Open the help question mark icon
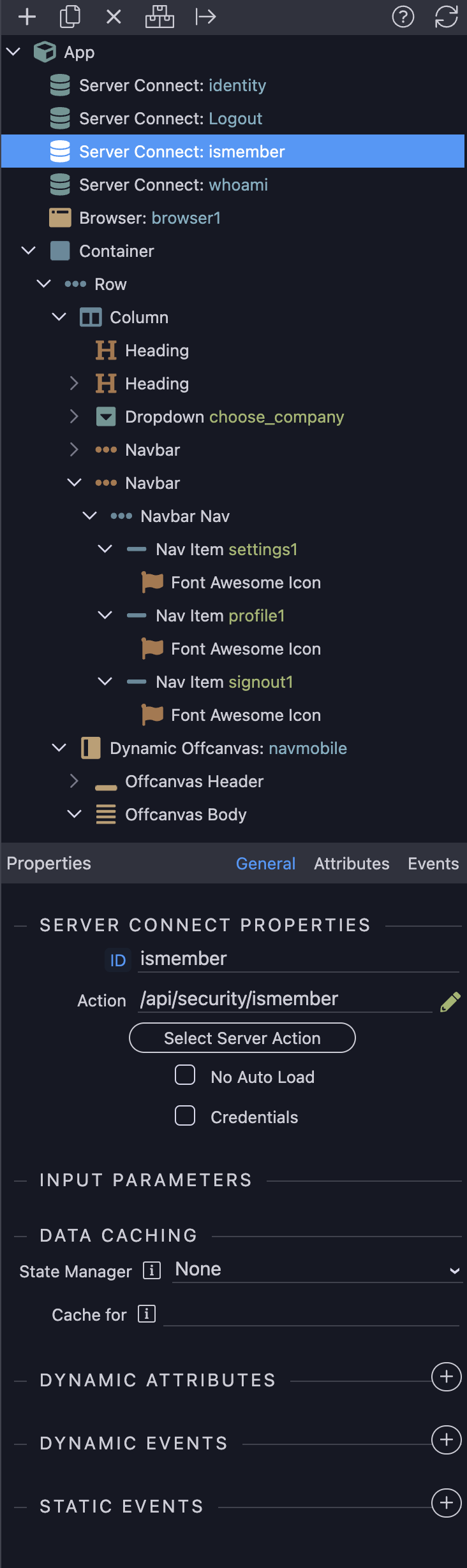The image size is (467, 1568). [403, 17]
